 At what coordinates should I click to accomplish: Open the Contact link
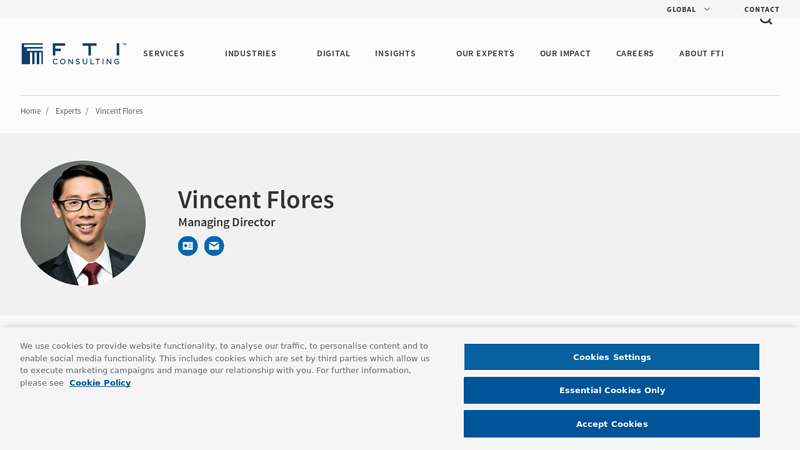761,9
